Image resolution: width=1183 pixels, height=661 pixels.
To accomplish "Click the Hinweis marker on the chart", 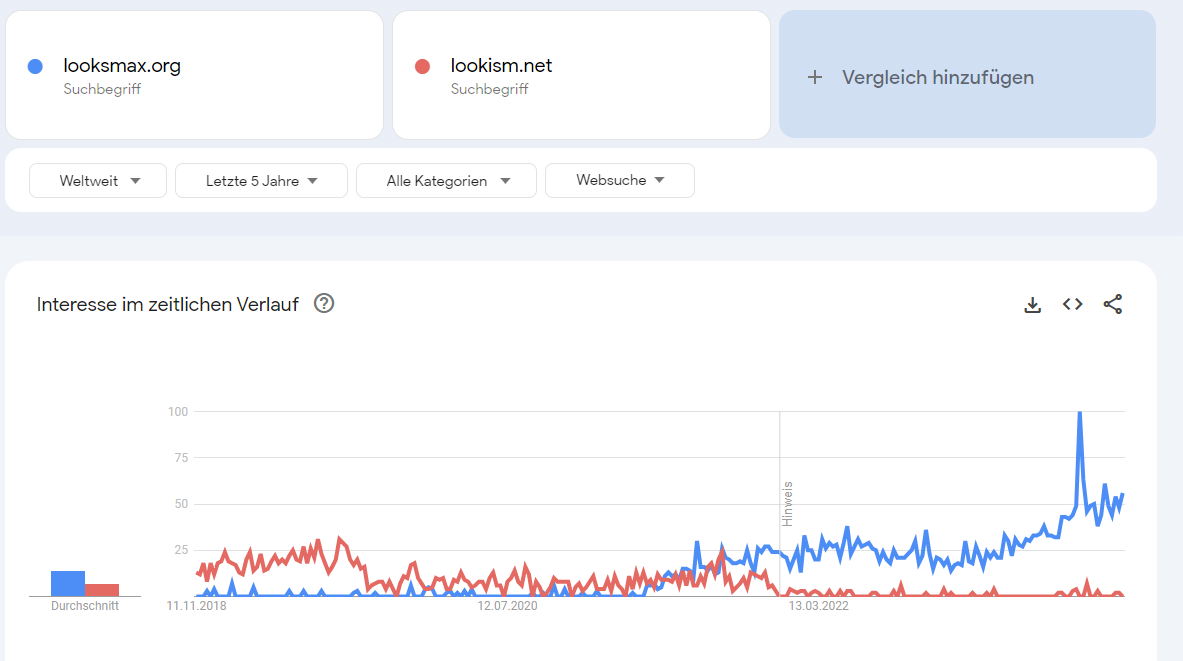I will [788, 504].
